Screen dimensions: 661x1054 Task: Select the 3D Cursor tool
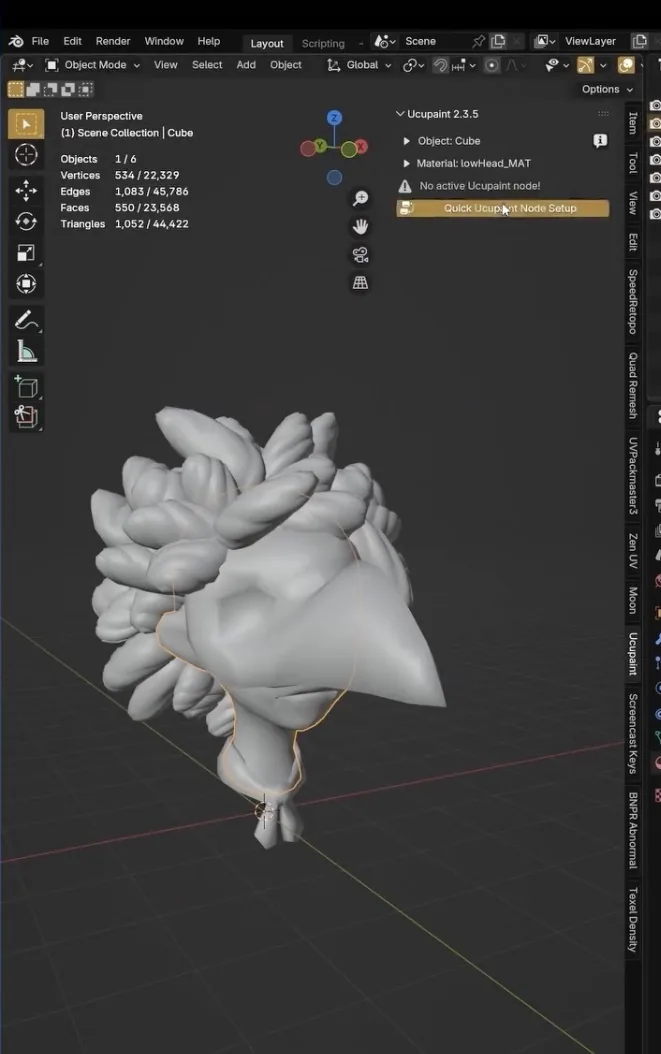pyautogui.click(x=26, y=155)
